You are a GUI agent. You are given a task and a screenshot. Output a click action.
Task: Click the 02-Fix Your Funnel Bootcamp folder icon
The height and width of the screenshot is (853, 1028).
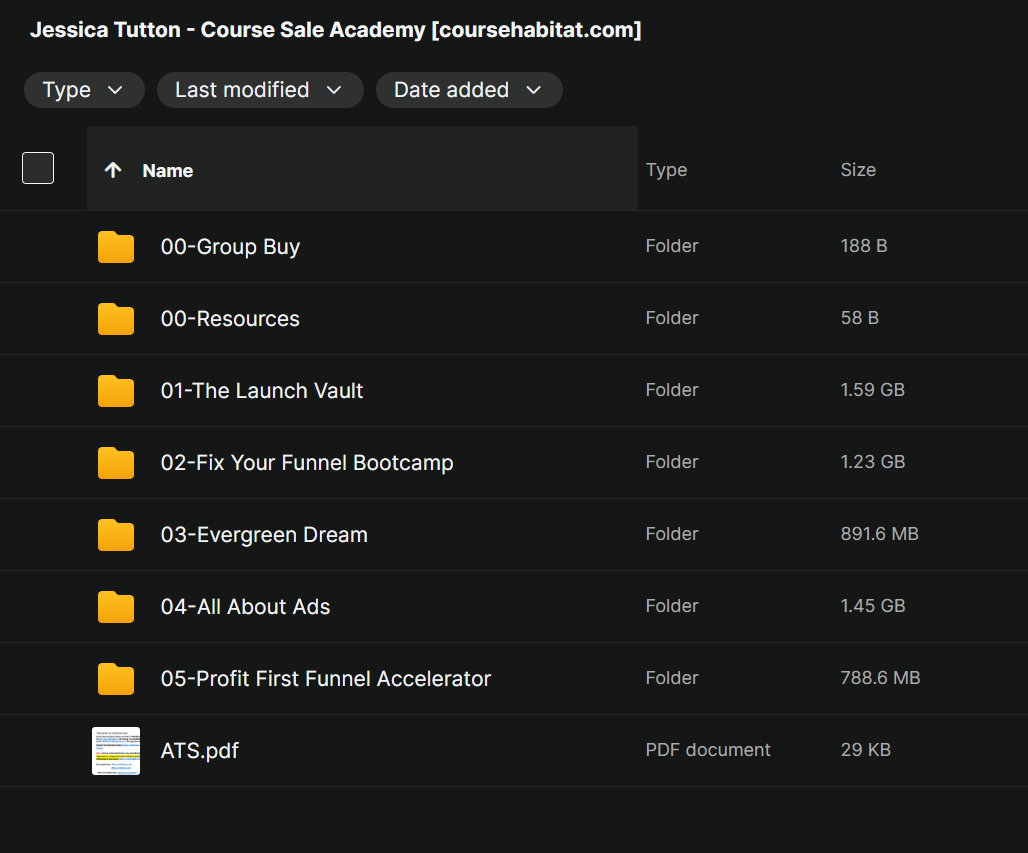pyautogui.click(x=116, y=463)
